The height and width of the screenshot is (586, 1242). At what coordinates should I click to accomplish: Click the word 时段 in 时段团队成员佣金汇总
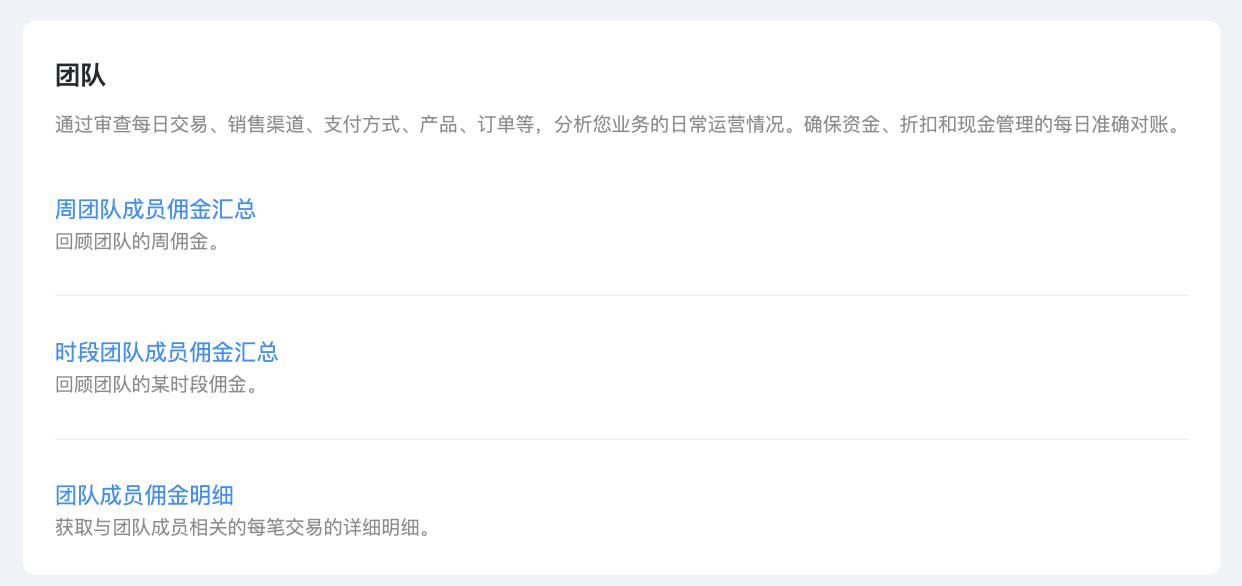pos(77,352)
